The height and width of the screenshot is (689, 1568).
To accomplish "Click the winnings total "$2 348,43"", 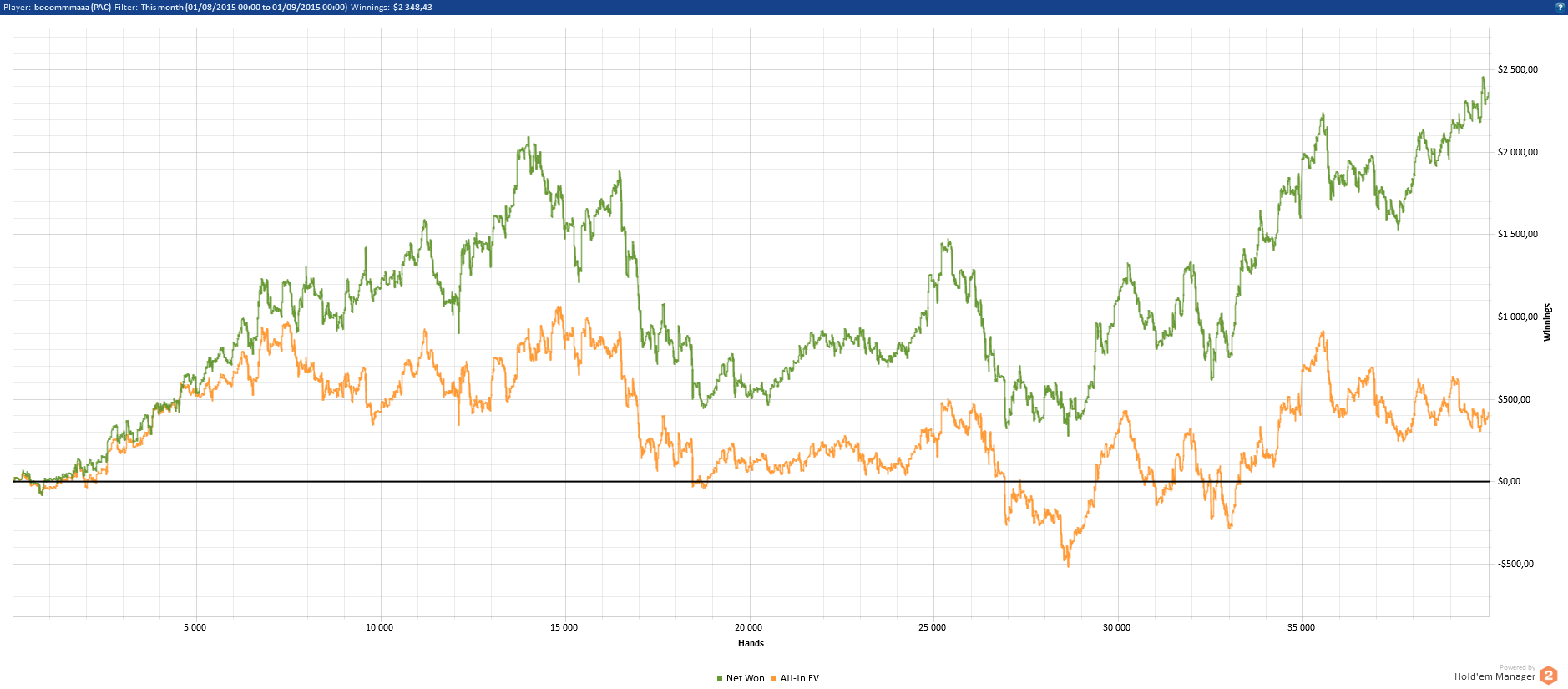I will (412, 8).
